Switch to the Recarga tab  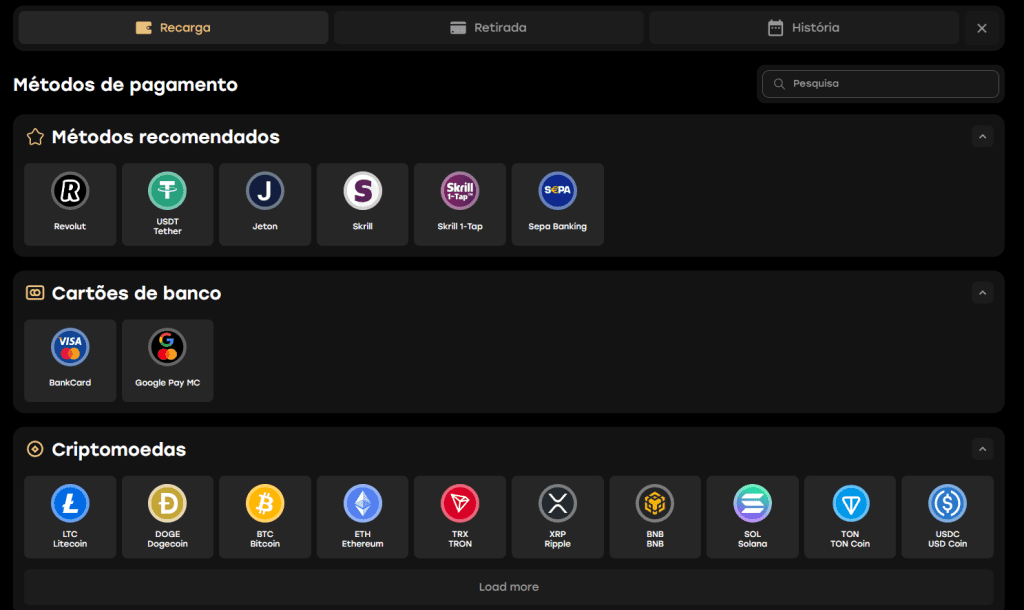173,27
